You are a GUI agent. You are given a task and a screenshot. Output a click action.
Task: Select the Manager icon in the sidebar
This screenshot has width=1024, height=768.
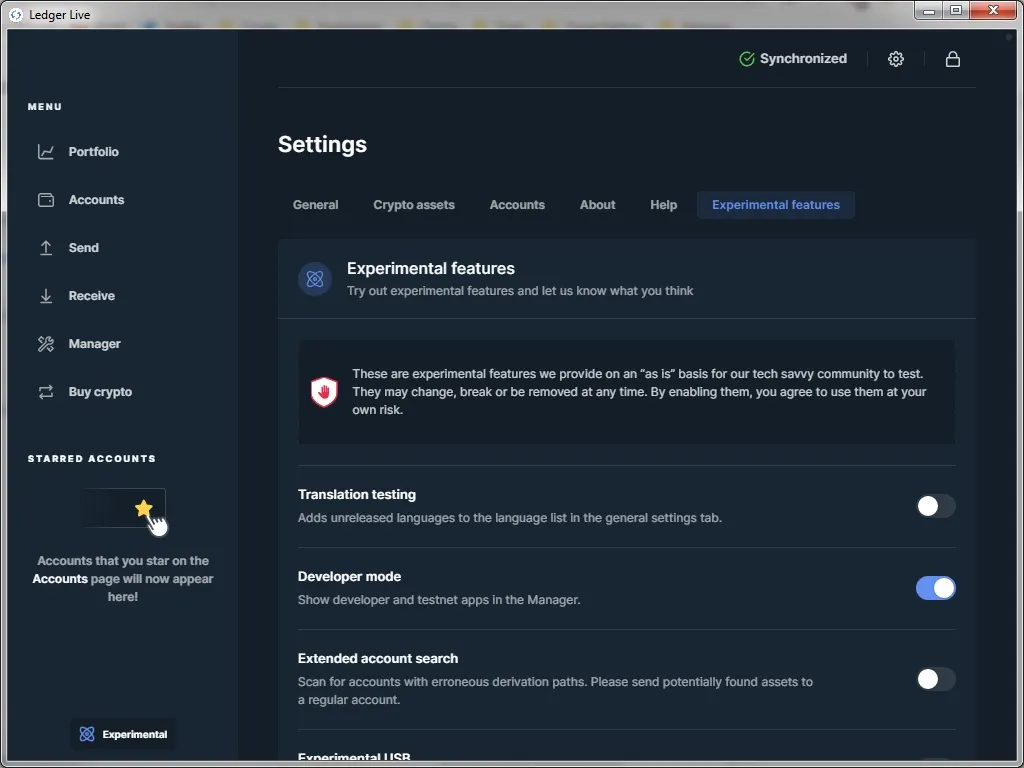[46, 343]
